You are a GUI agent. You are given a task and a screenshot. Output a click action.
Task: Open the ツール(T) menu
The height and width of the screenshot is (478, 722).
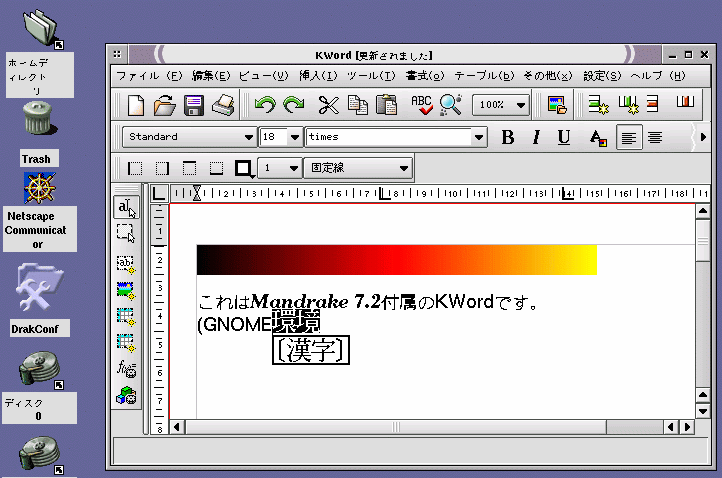[371, 76]
